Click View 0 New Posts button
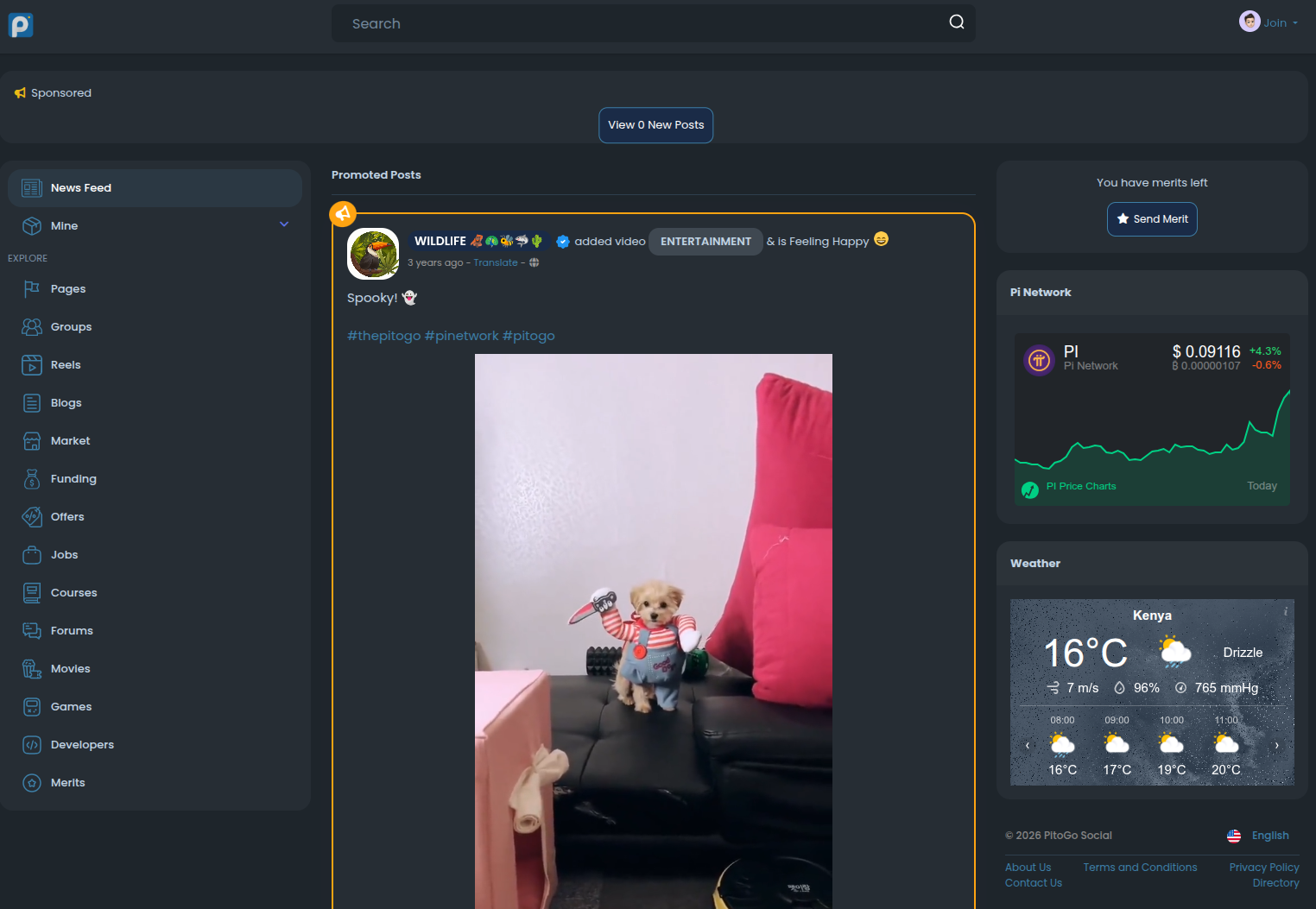The image size is (1316, 909). 656,125
